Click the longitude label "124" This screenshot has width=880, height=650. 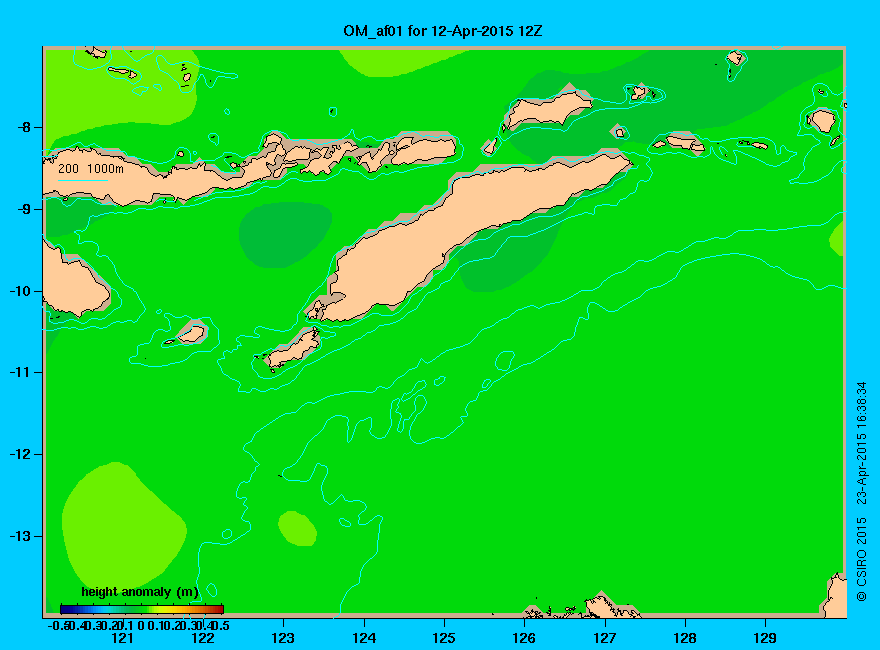364,638
